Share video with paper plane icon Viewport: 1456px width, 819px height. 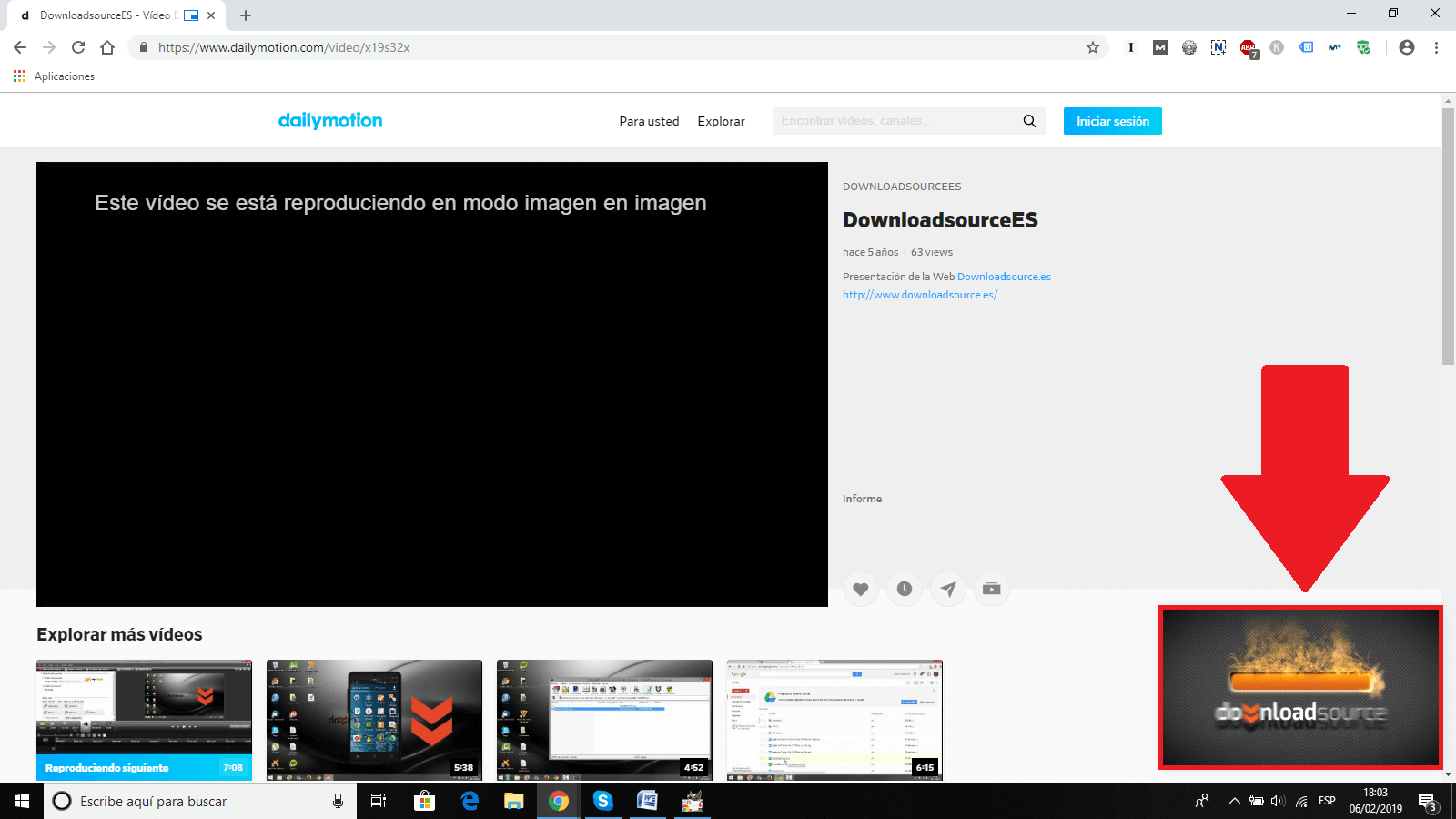[948, 589]
